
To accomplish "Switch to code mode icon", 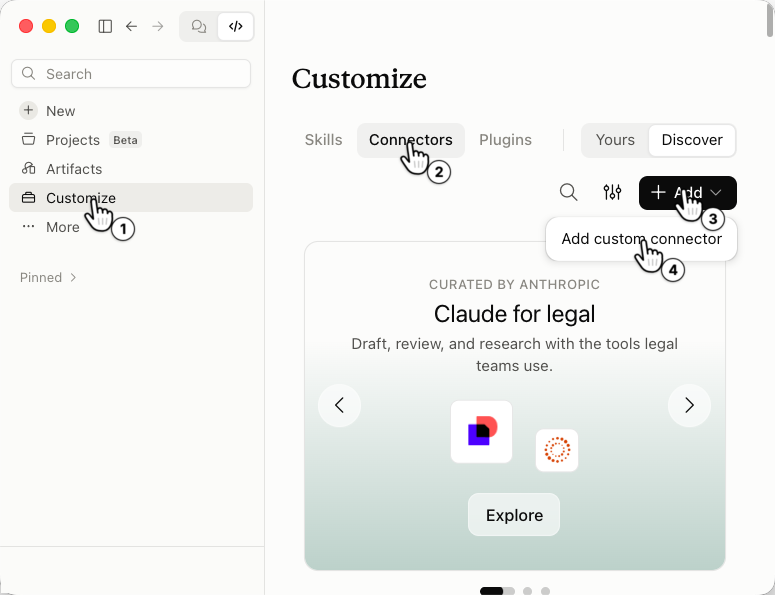I will [x=236, y=26].
